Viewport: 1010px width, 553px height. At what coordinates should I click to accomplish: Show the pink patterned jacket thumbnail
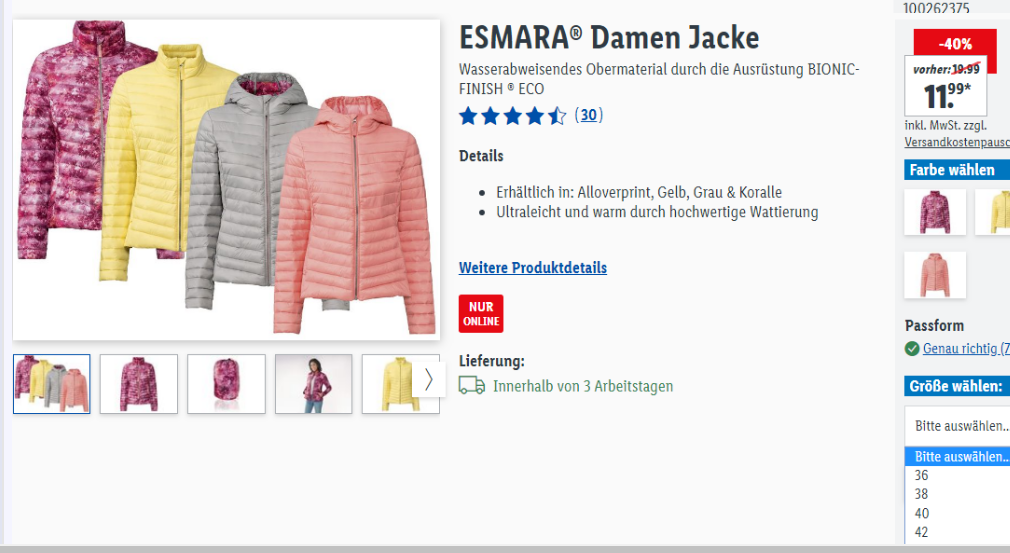point(138,384)
